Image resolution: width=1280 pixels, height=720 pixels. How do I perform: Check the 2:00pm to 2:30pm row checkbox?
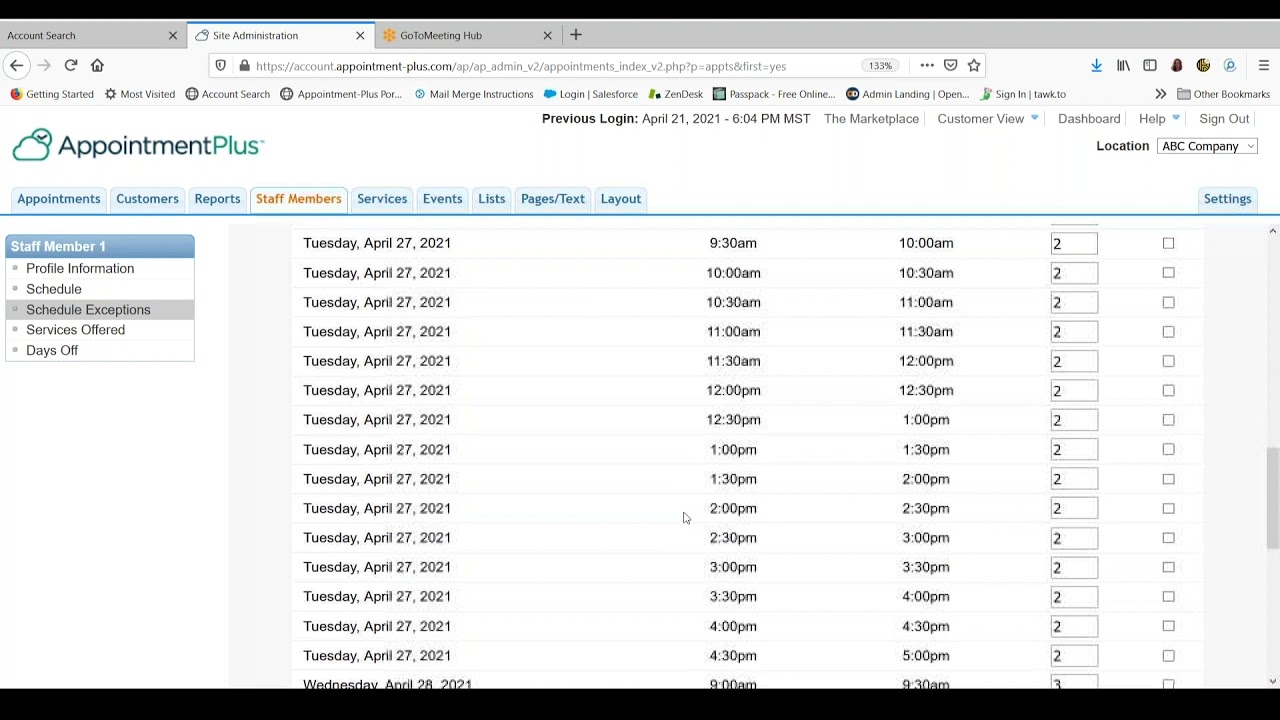(x=1168, y=508)
